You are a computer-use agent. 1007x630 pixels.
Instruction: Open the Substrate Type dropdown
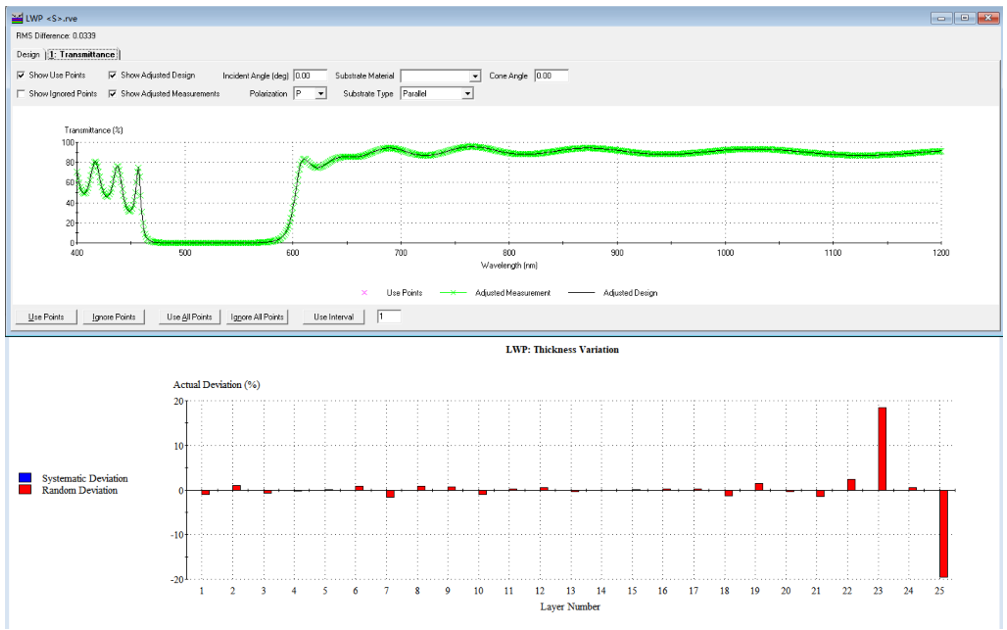467,94
